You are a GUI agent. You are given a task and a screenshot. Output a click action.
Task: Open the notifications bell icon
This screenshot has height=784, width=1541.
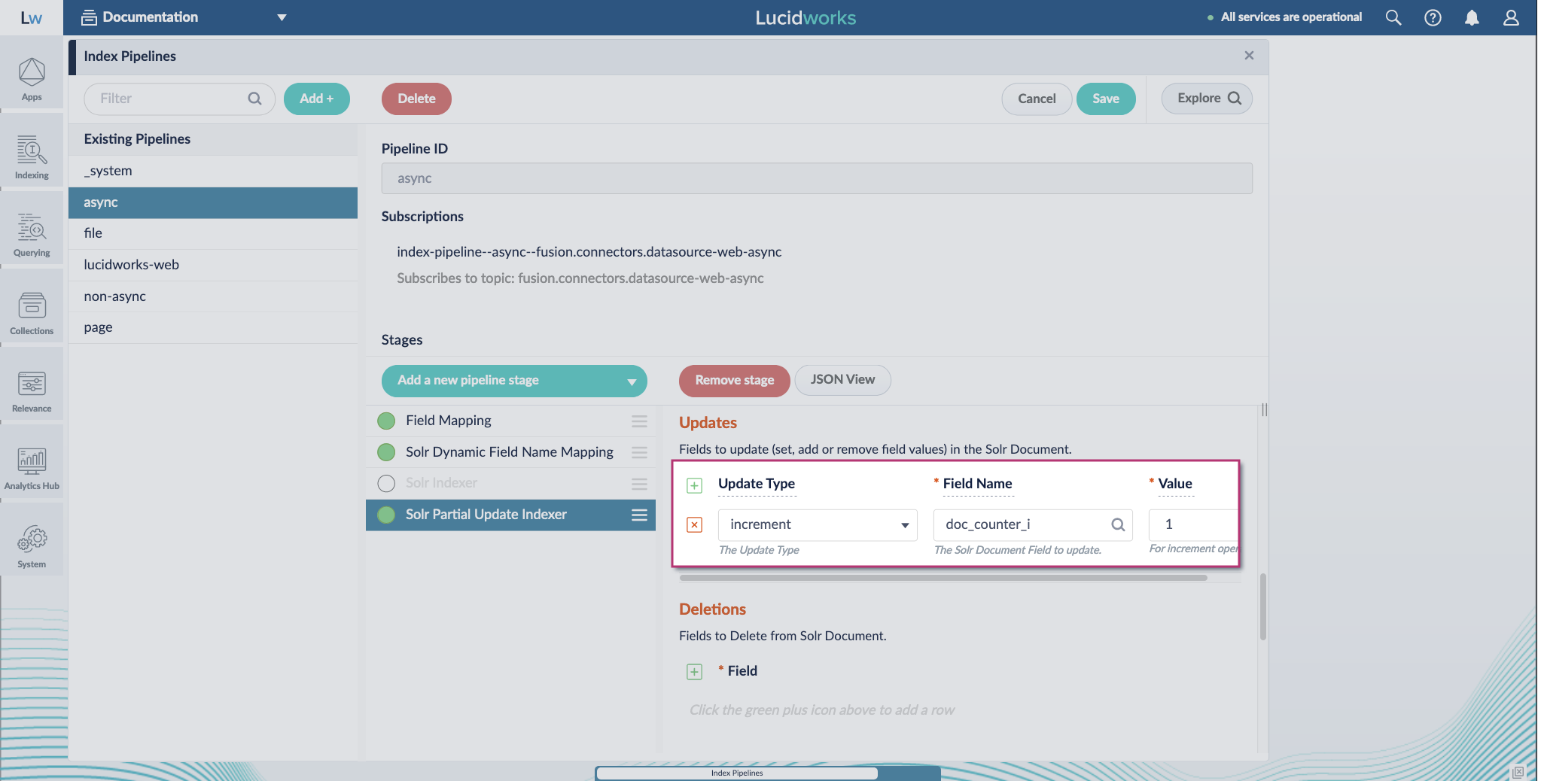pos(1472,17)
